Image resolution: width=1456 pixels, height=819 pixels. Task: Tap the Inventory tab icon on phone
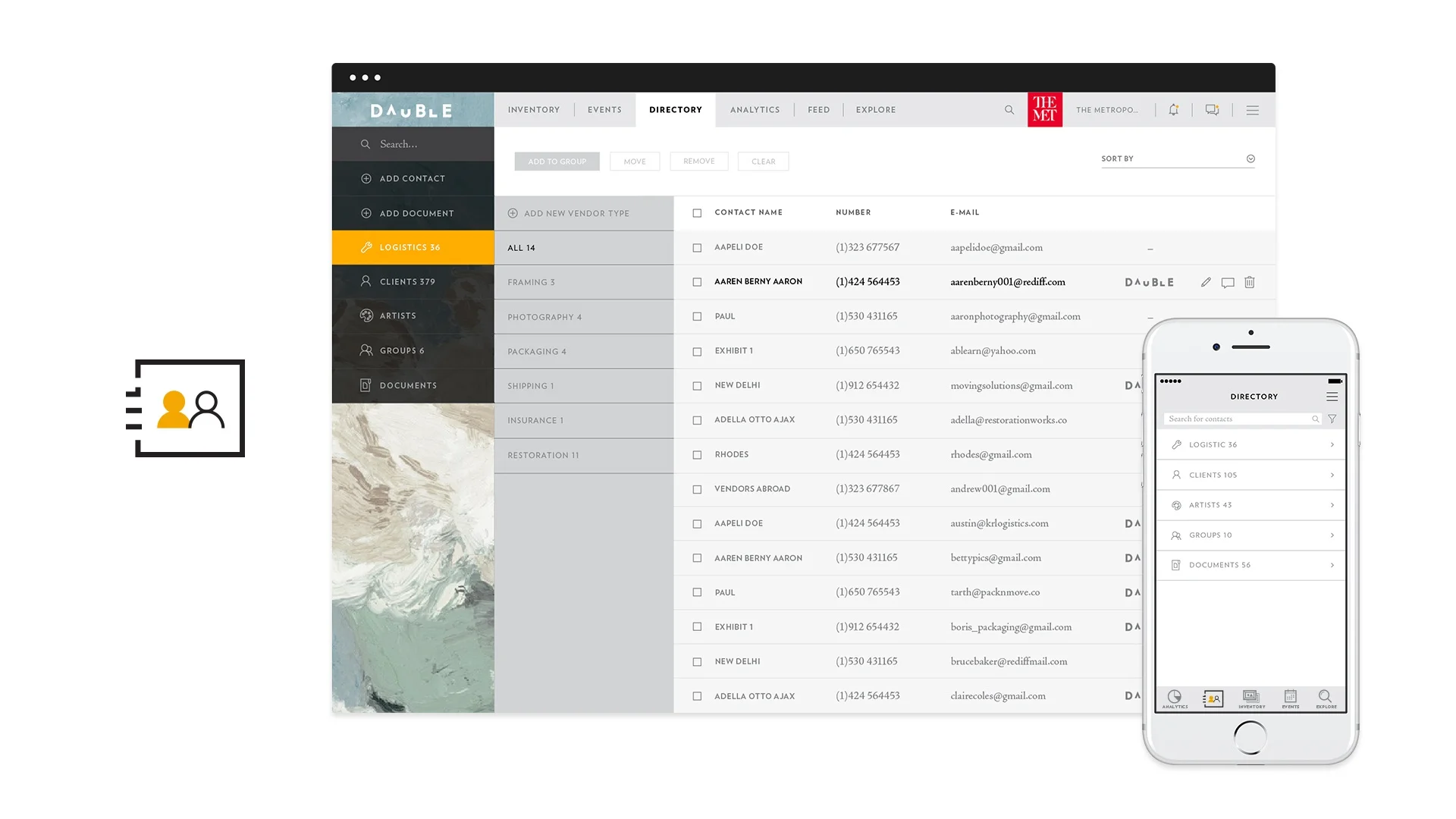(1251, 698)
